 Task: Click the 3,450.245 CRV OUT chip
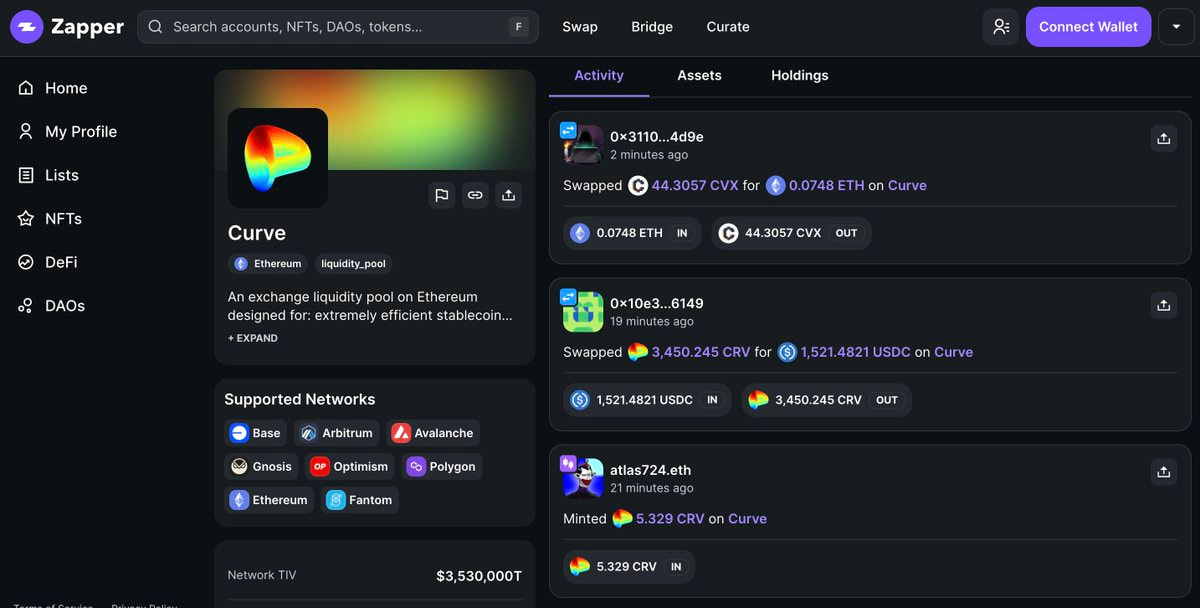(x=826, y=400)
